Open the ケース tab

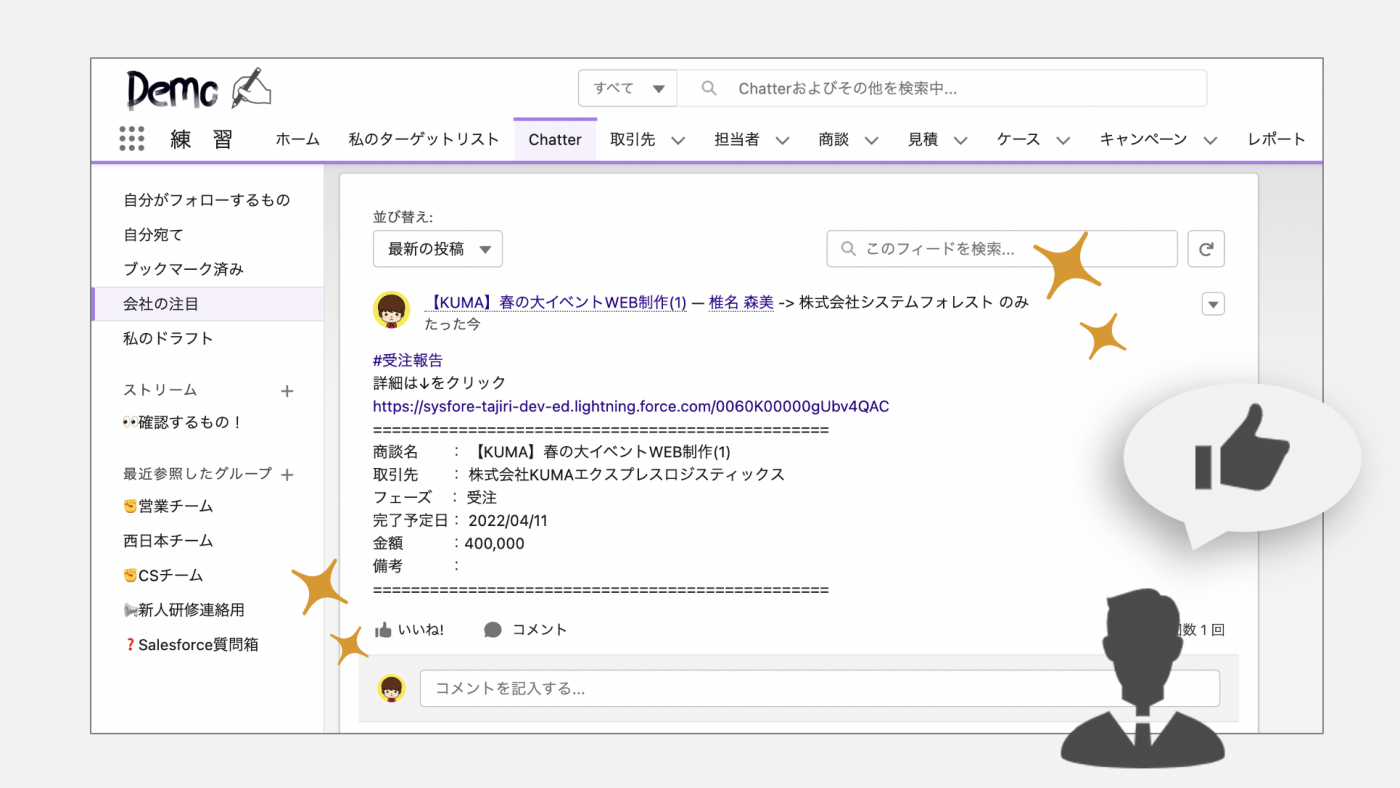click(1019, 140)
